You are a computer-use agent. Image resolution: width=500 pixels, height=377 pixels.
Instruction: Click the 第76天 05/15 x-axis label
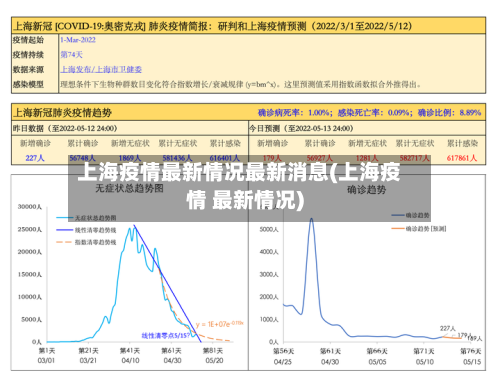(x=472, y=356)
